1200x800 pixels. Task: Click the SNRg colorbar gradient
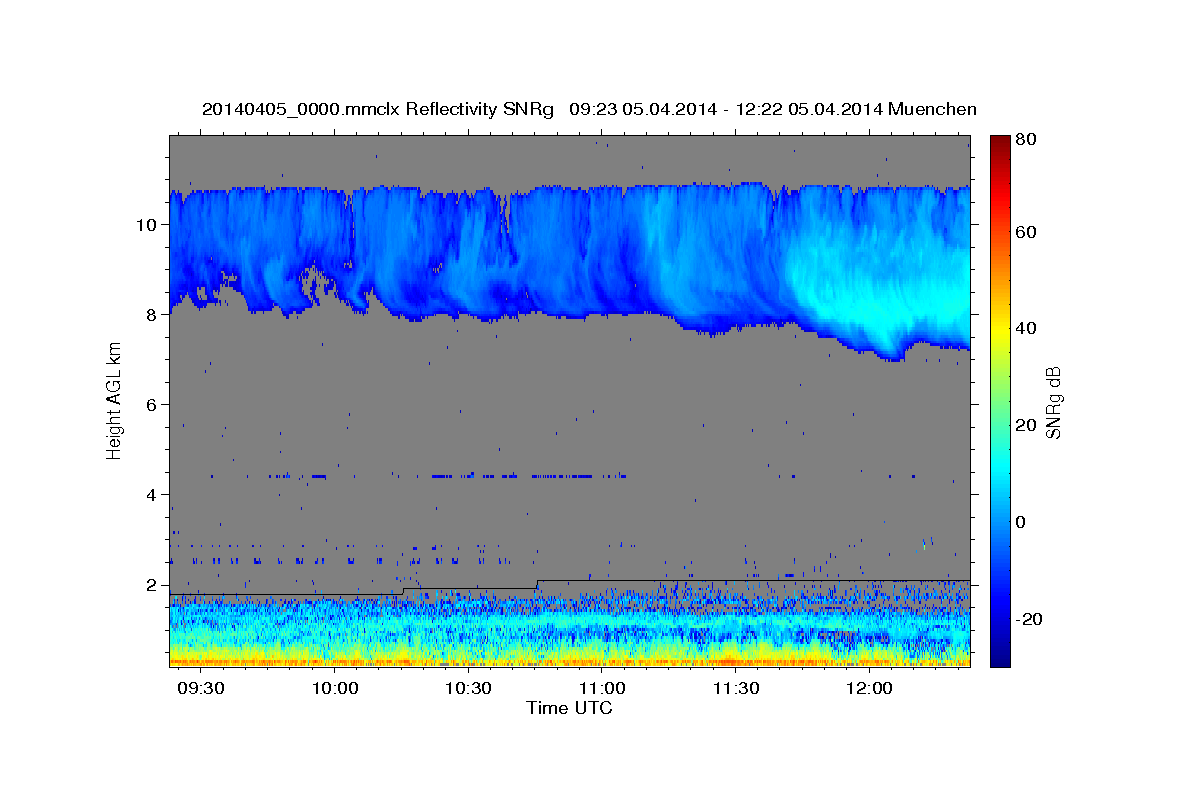1000,401
